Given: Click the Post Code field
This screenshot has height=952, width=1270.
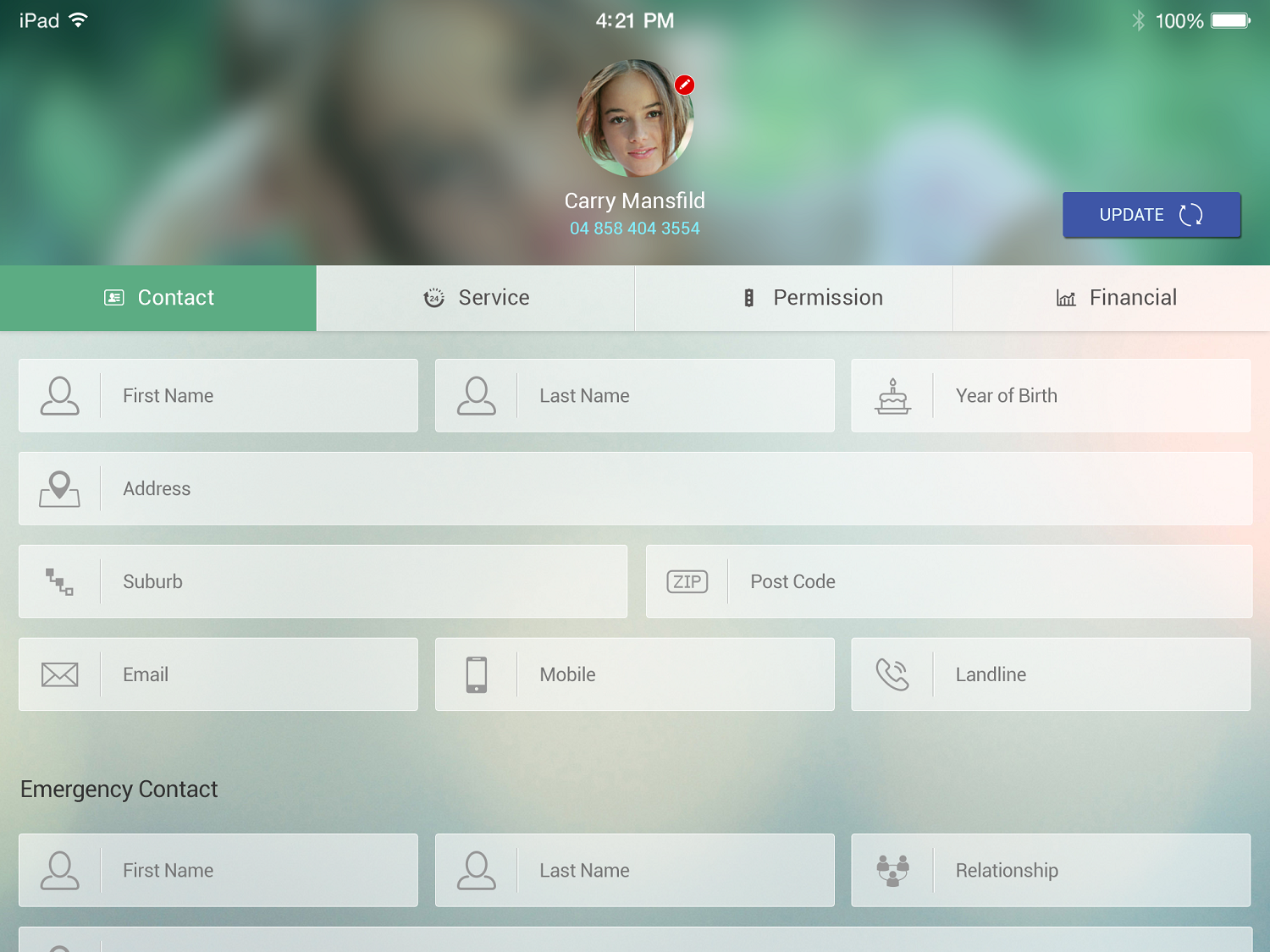Looking at the screenshot, I should pyautogui.click(x=949, y=582).
